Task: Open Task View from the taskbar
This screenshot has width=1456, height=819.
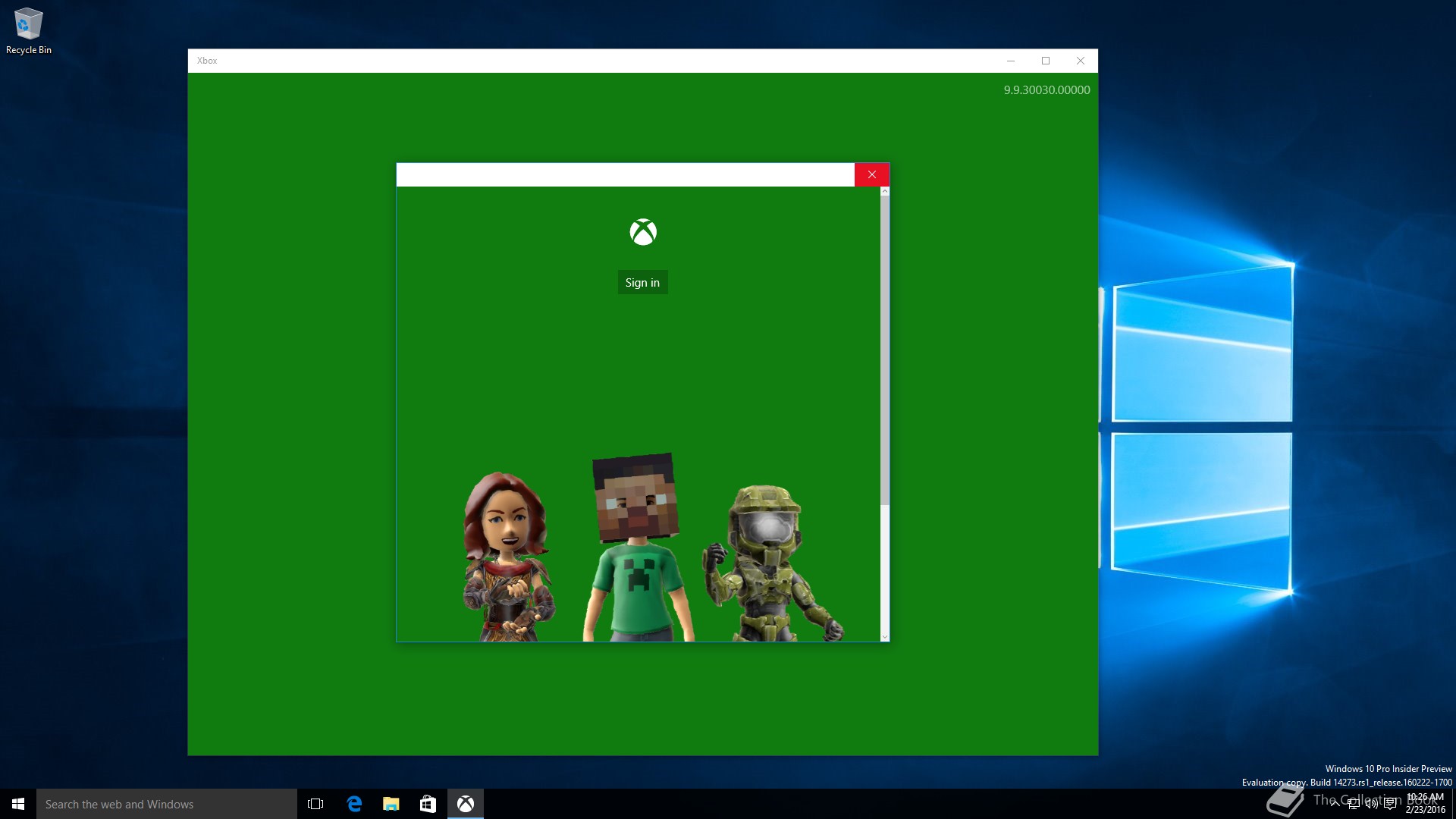Action: click(x=315, y=804)
